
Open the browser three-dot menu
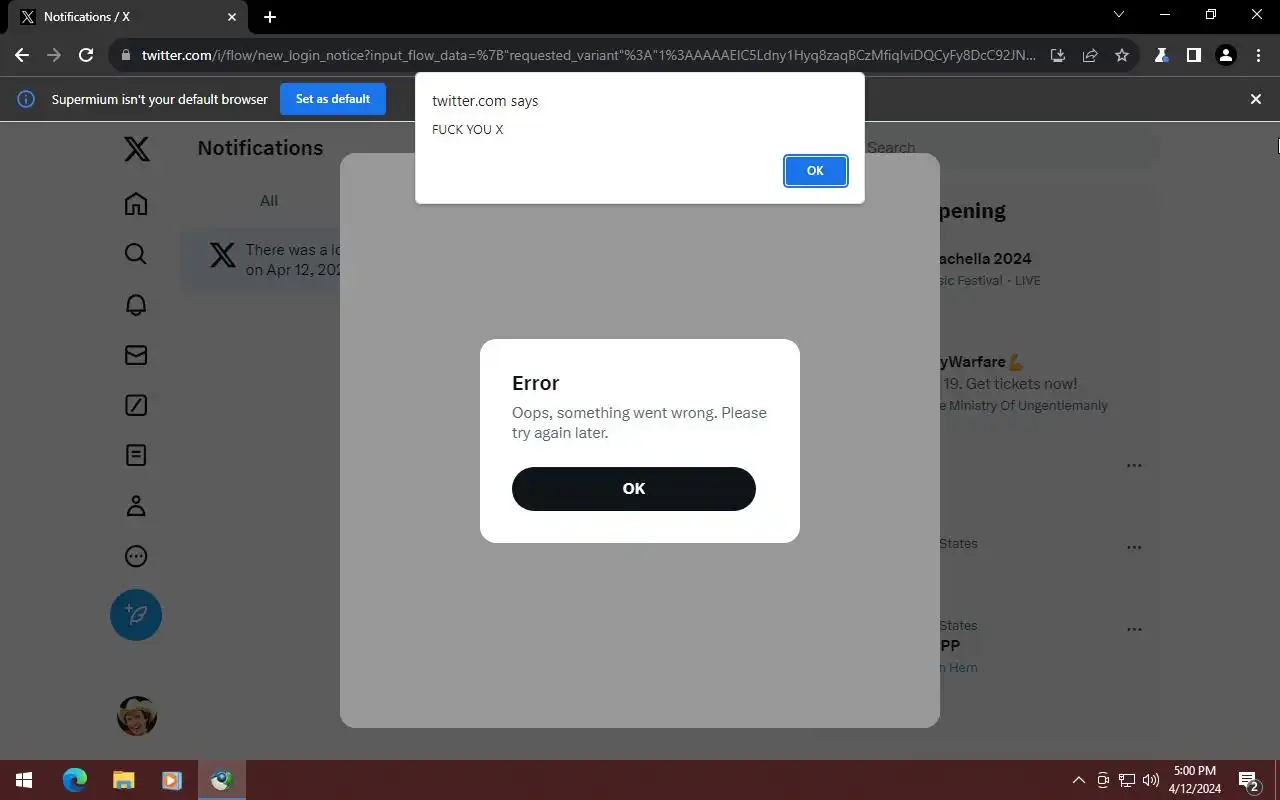click(x=1258, y=56)
